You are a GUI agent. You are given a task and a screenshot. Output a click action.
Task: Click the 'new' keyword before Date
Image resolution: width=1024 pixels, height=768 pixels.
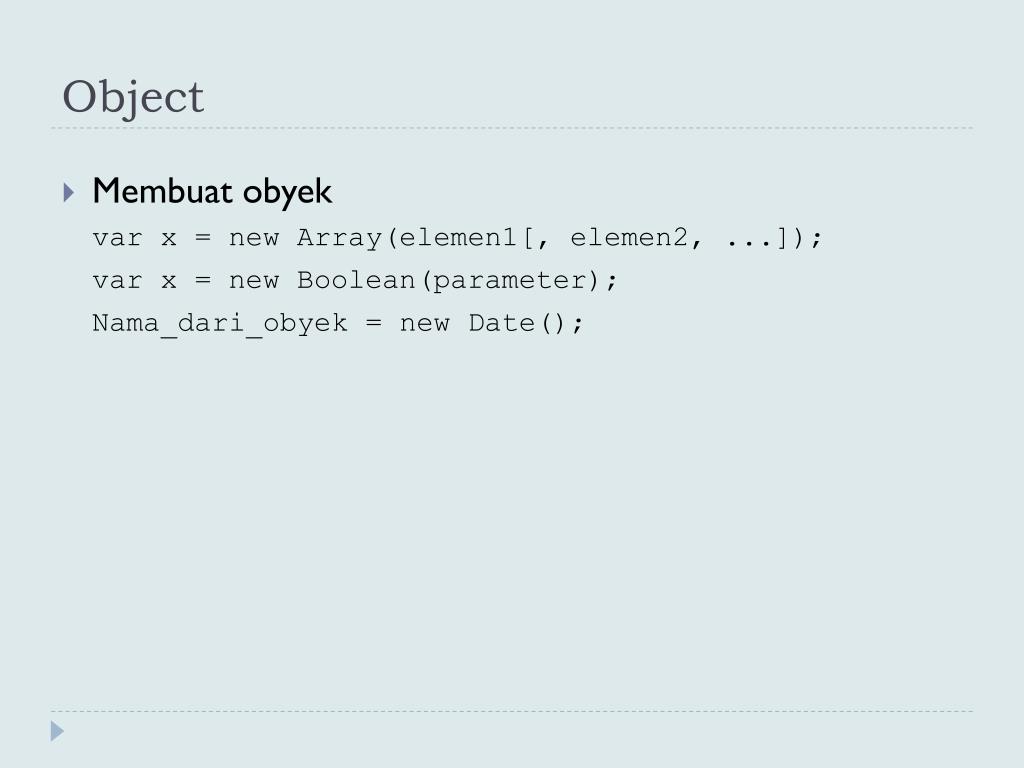point(424,325)
